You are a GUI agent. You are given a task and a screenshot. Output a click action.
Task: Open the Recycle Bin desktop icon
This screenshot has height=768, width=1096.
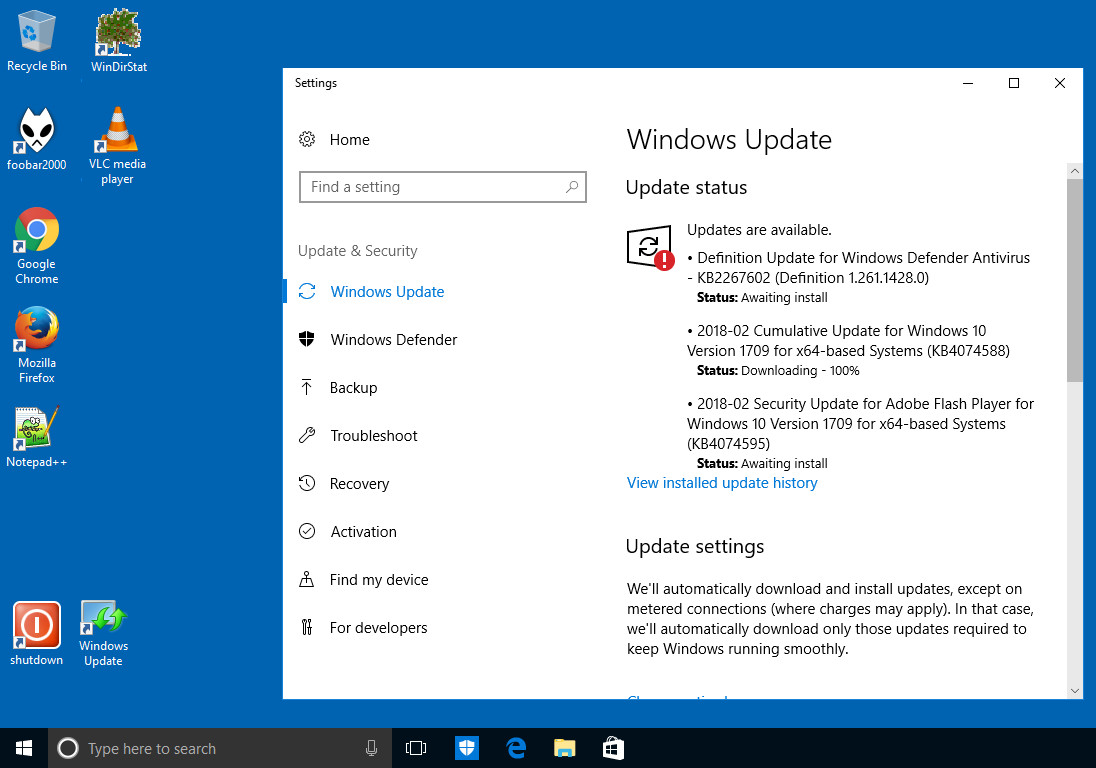36,41
